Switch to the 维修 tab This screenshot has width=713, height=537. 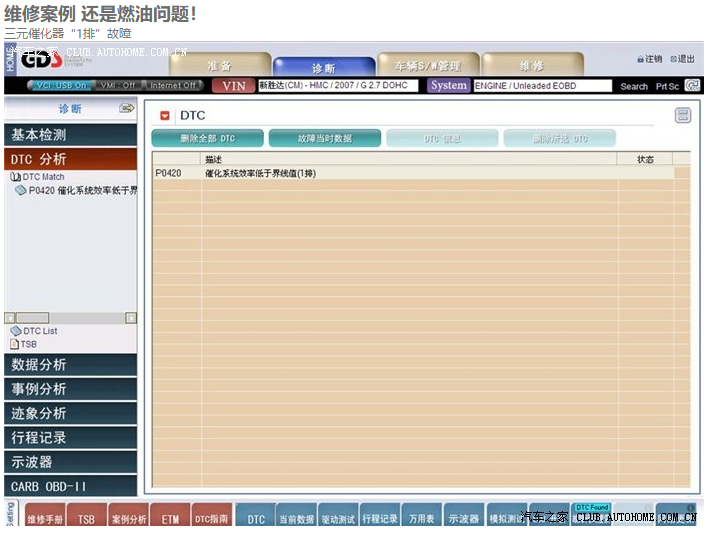[x=531, y=65]
